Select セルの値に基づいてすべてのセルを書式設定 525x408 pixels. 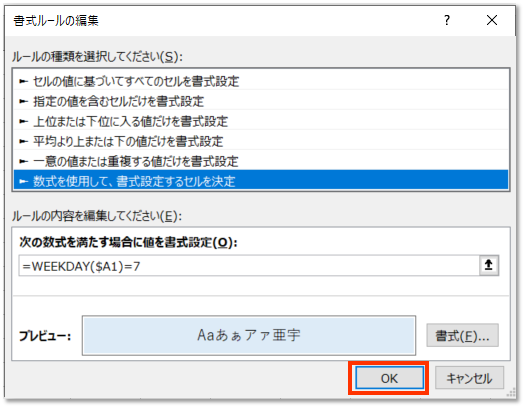(x=261, y=81)
